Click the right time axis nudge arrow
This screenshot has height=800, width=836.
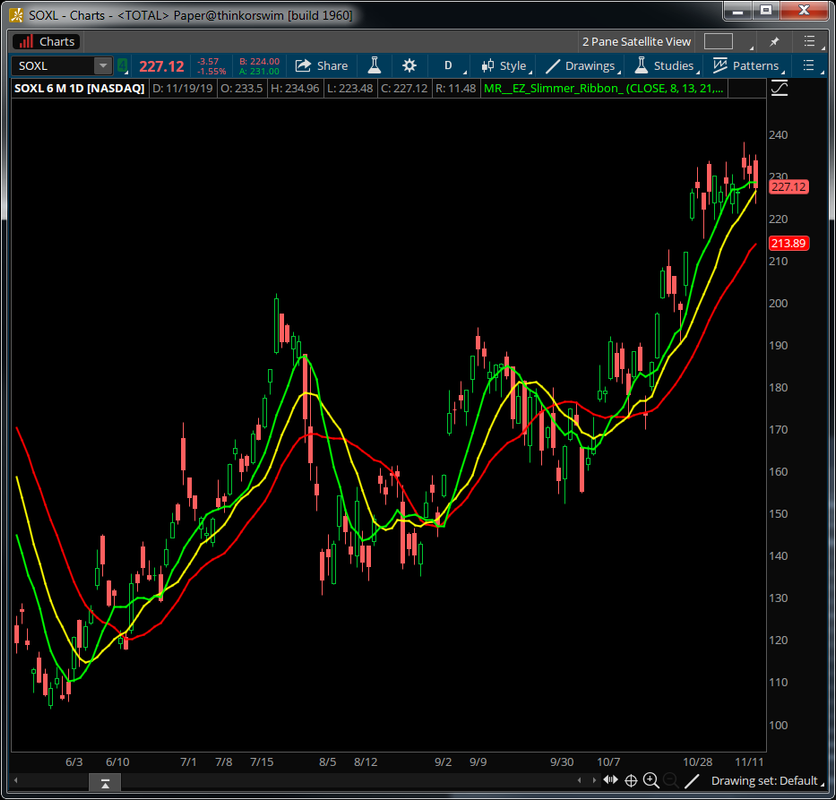(x=594, y=780)
